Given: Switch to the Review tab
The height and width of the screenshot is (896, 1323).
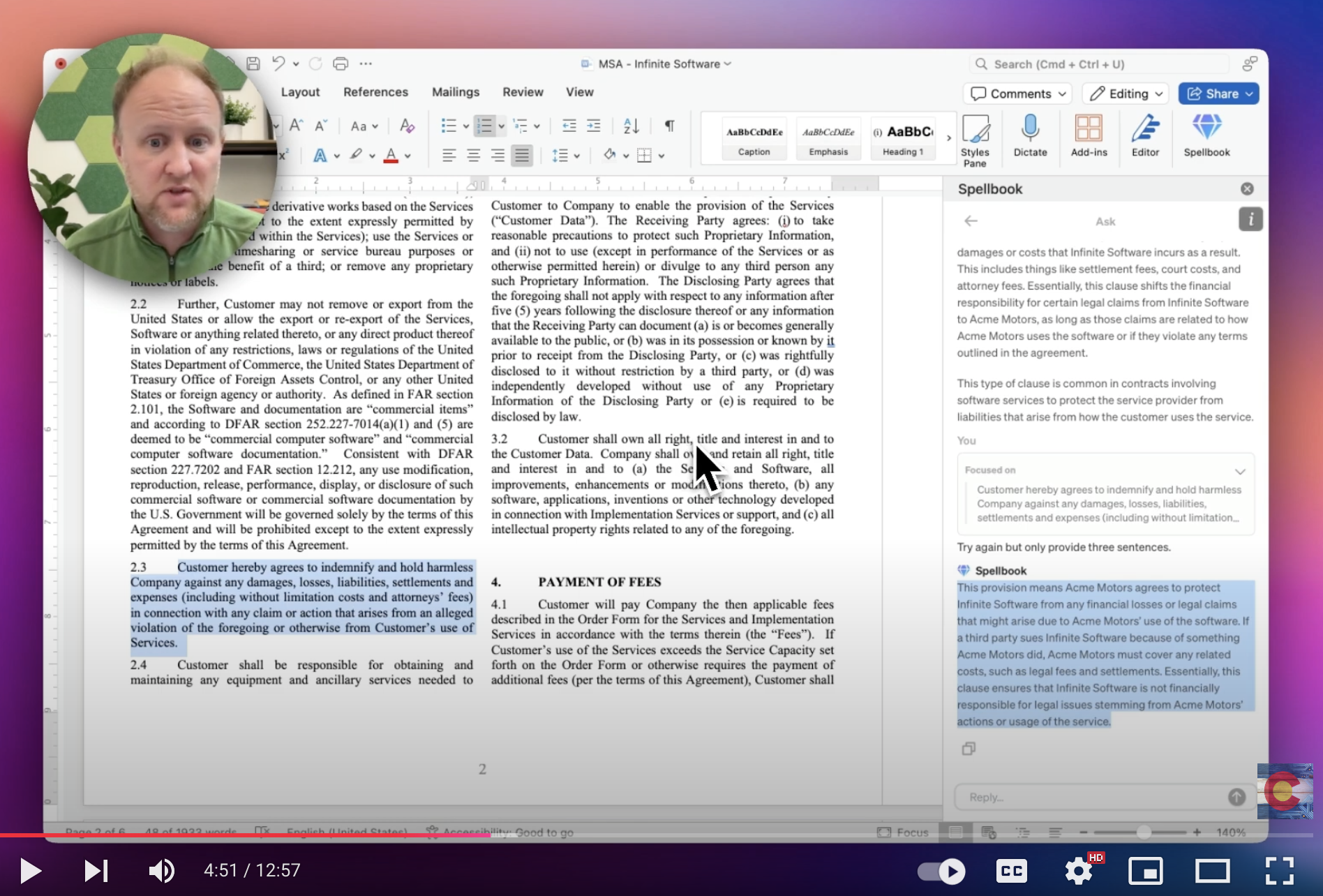Looking at the screenshot, I should click(523, 92).
